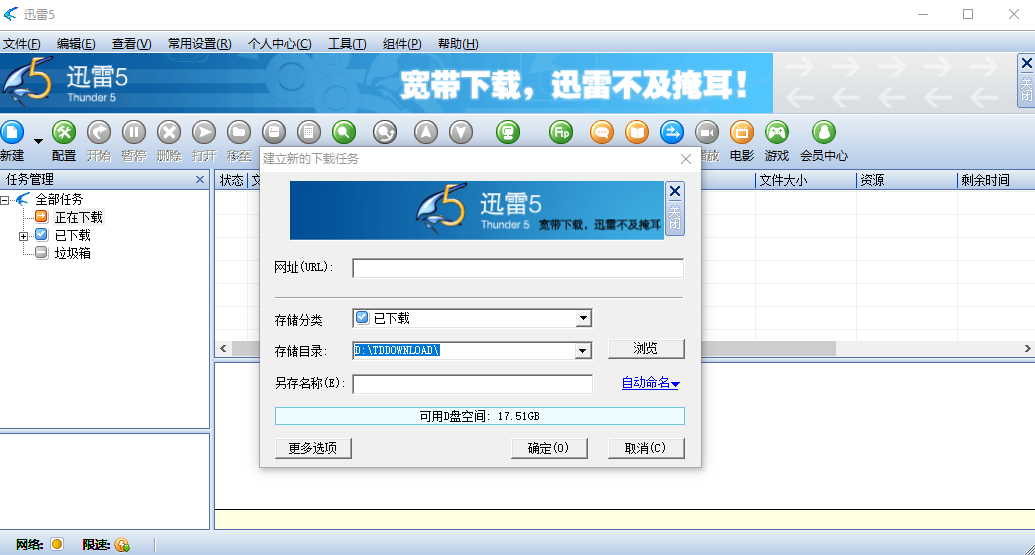Click the 开始 start toolbar icon

tap(99, 133)
